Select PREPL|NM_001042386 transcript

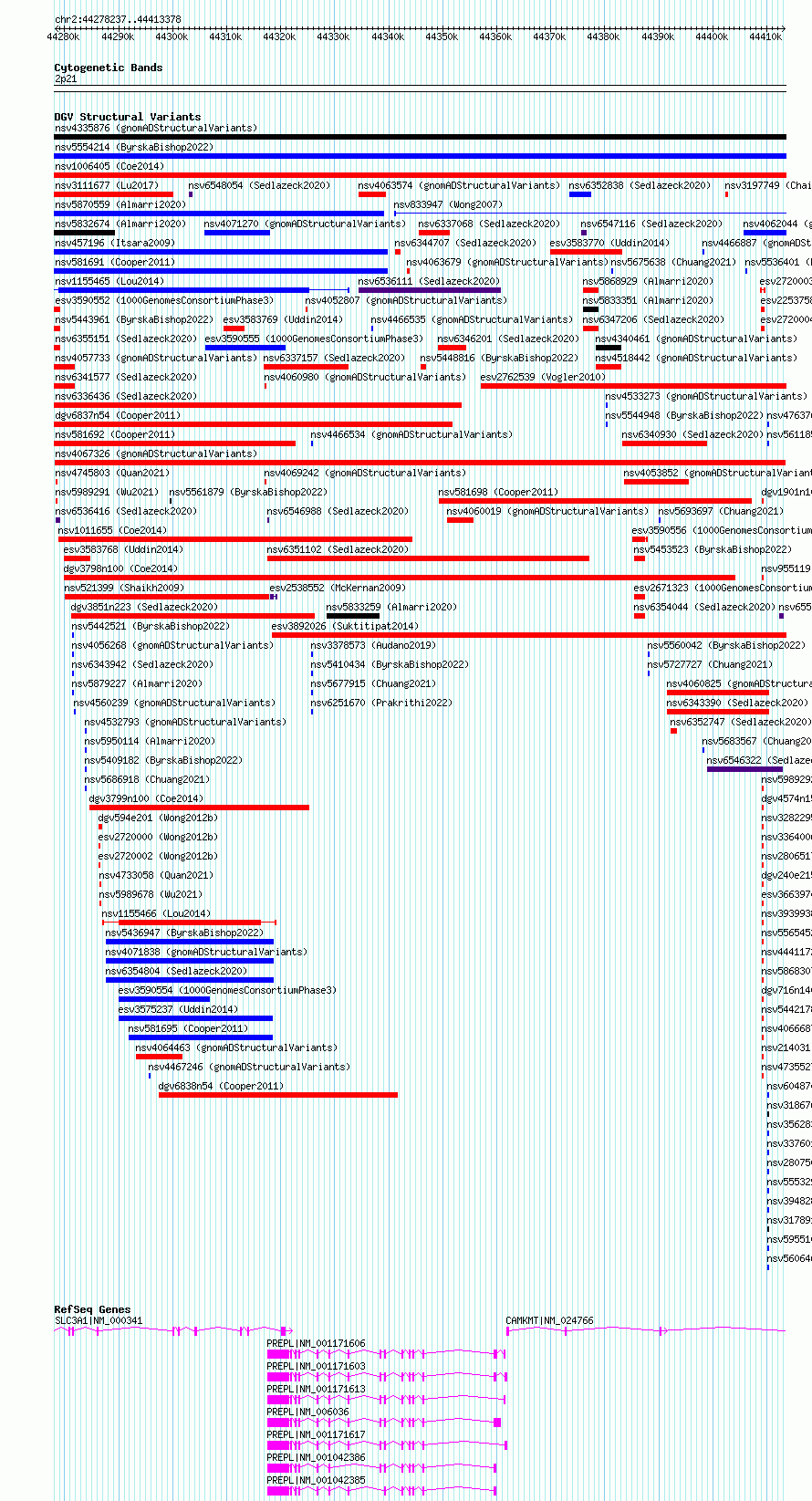[x=382, y=1468]
